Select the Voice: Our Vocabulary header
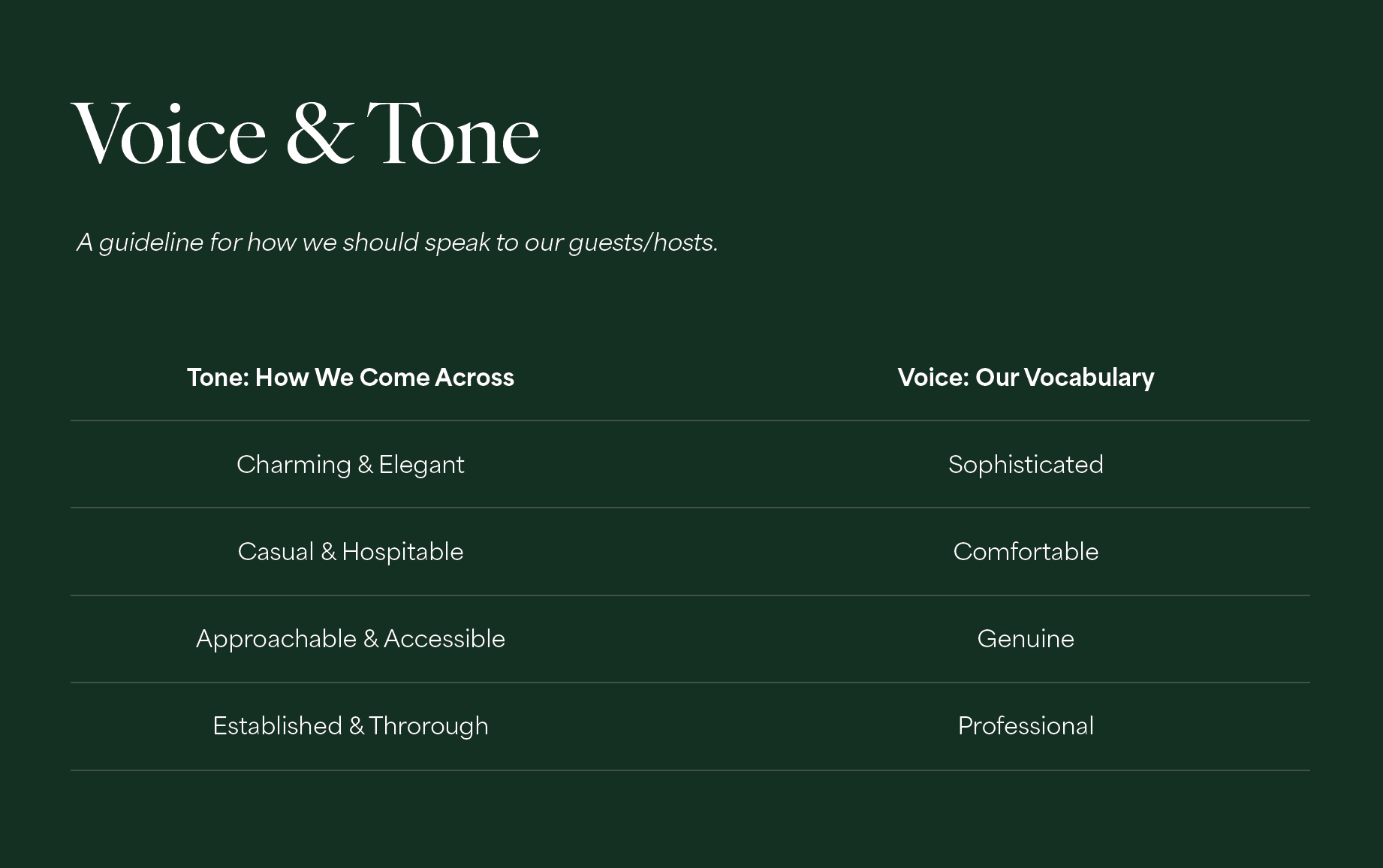Image resolution: width=1383 pixels, height=868 pixels. (1026, 377)
